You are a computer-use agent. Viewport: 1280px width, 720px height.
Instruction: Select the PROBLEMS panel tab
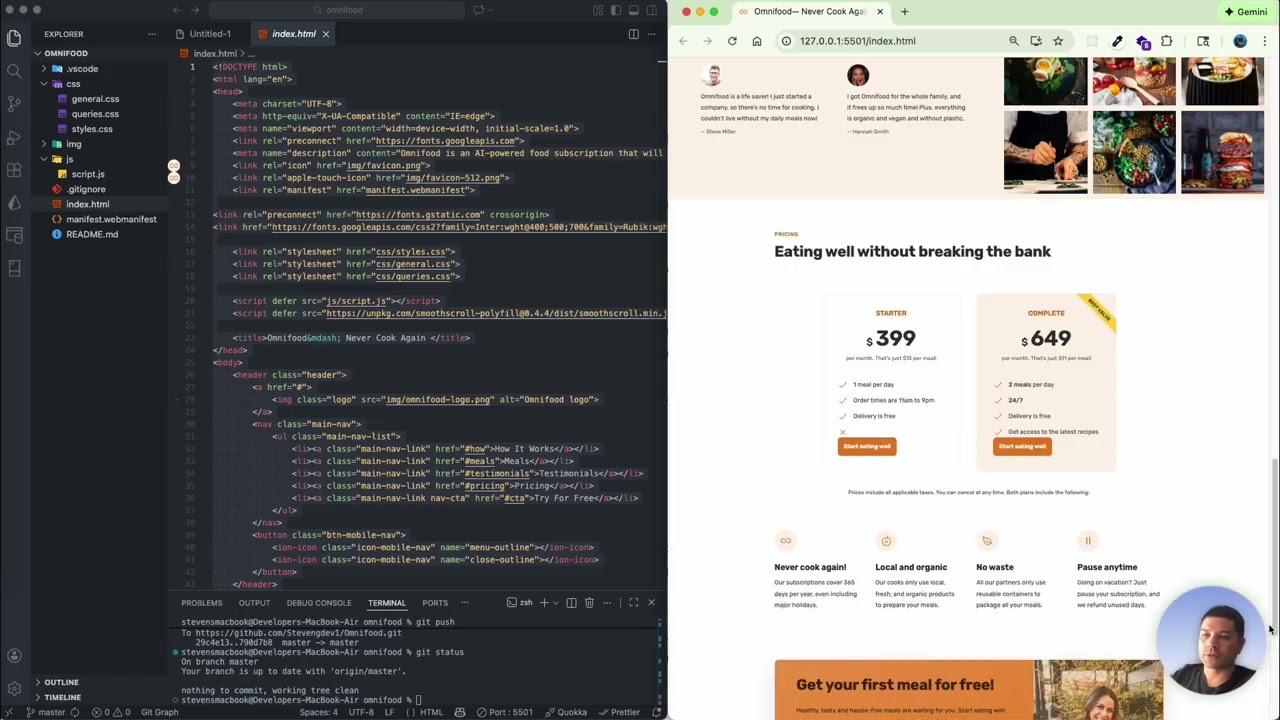(202, 603)
